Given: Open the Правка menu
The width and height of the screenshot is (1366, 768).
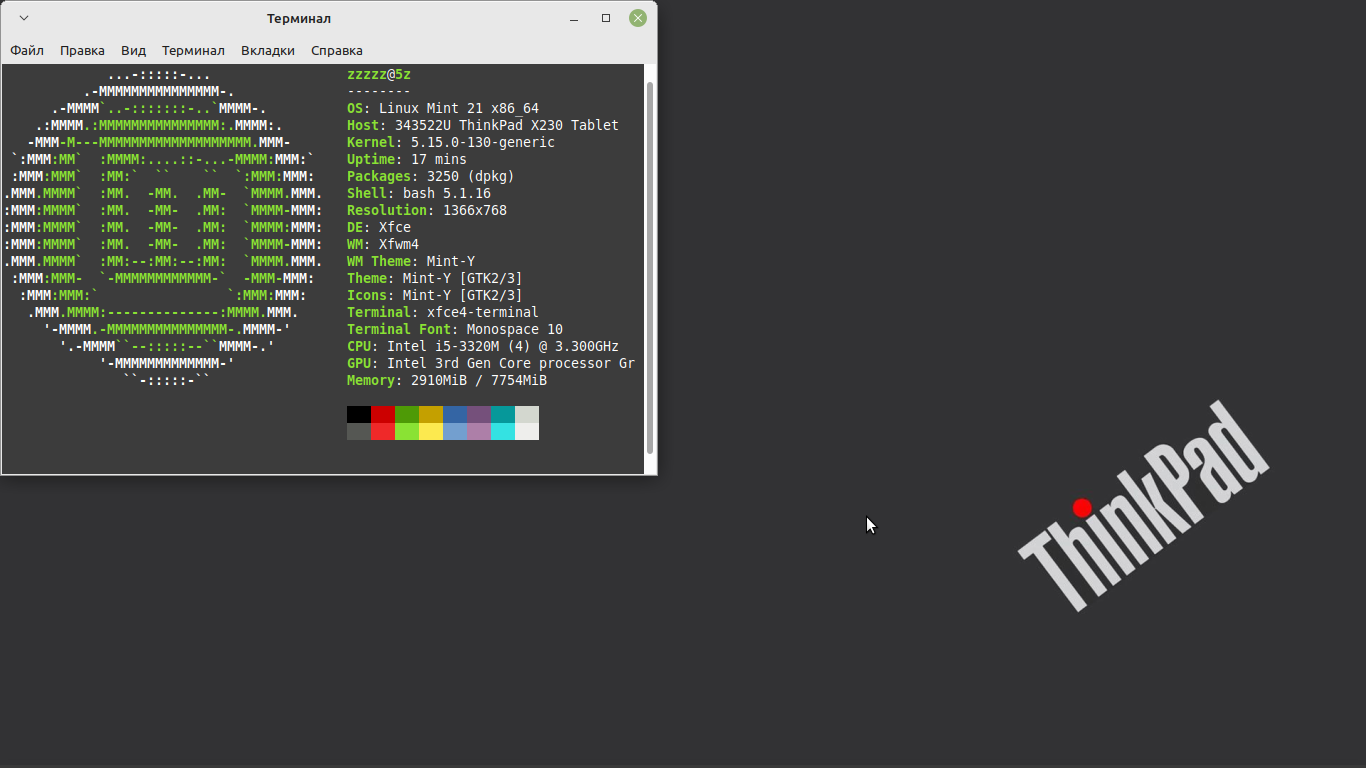Looking at the screenshot, I should [82, 50].
